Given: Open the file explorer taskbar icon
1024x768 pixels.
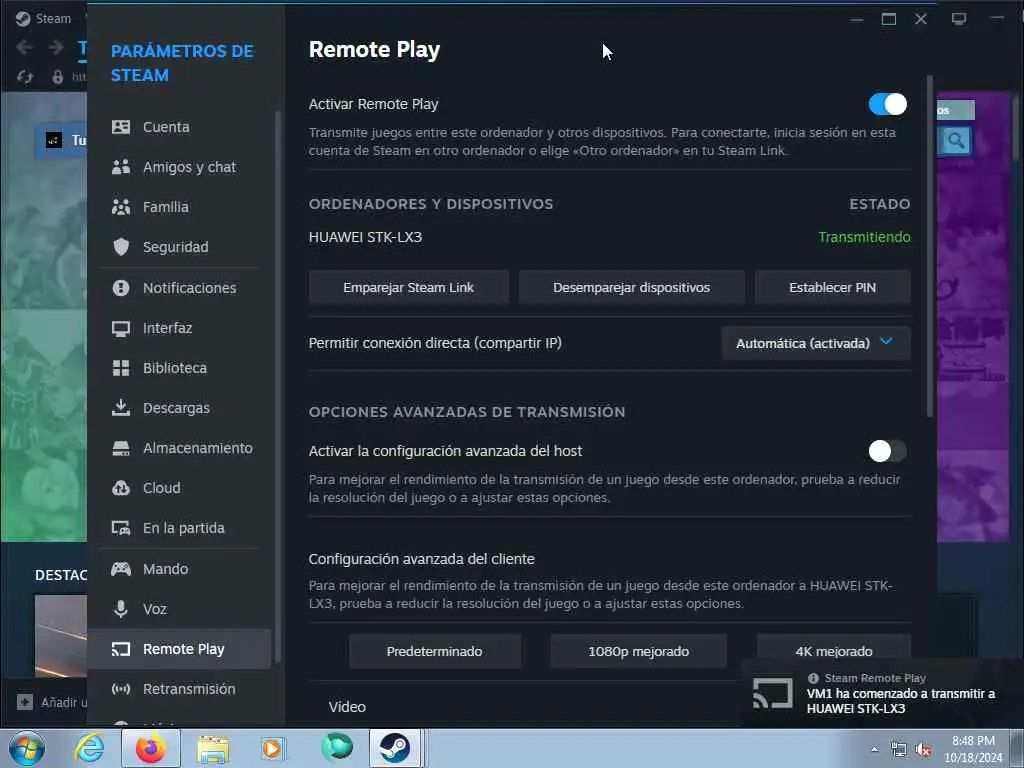Looking at the screenshot, I should click(213, 748).
